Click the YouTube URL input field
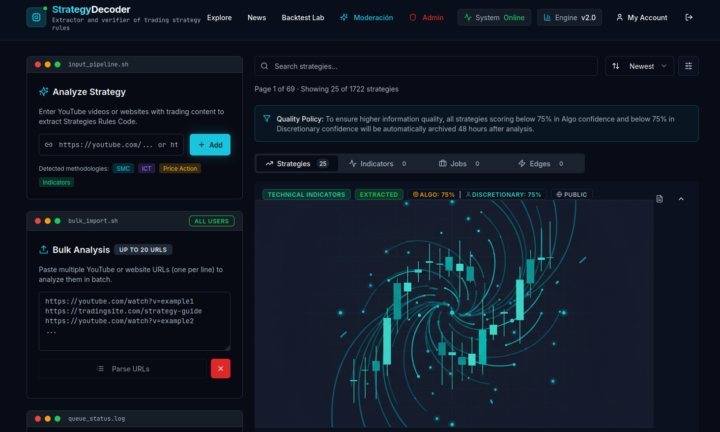Screen dimensions: 720x432 coord(111,145)
